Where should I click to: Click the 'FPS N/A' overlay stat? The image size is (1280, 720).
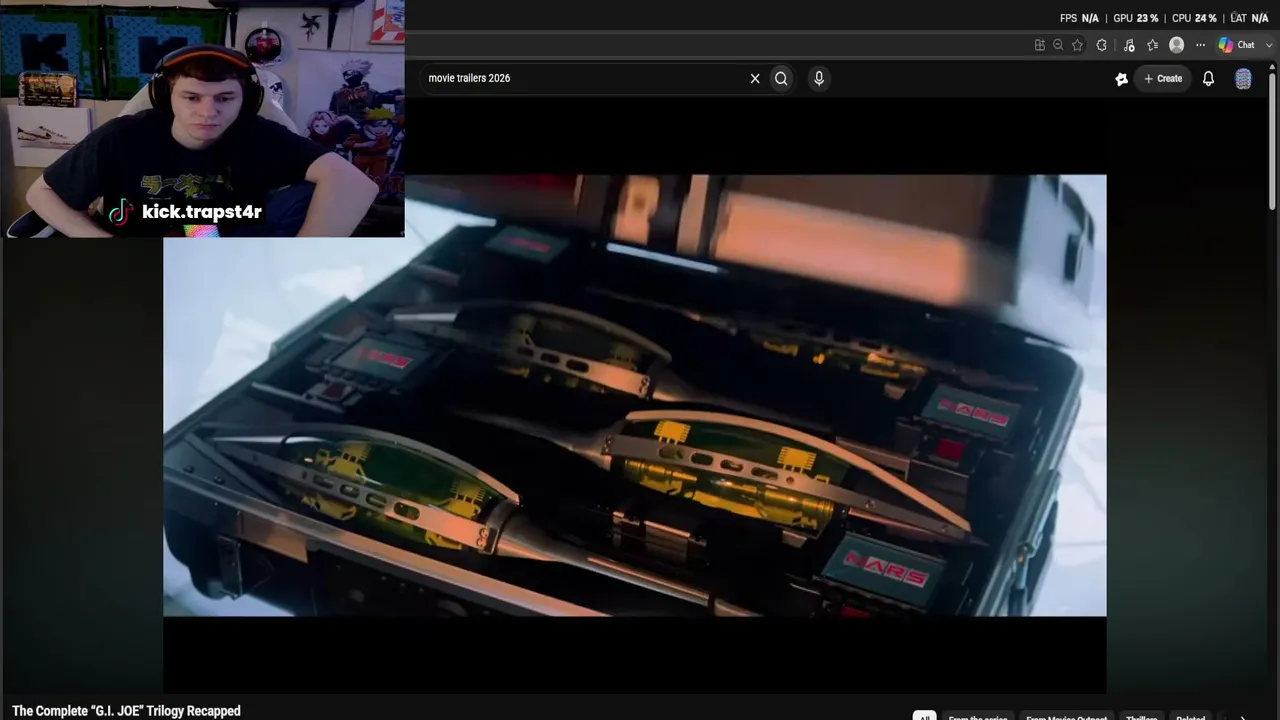pos(1079,18)
